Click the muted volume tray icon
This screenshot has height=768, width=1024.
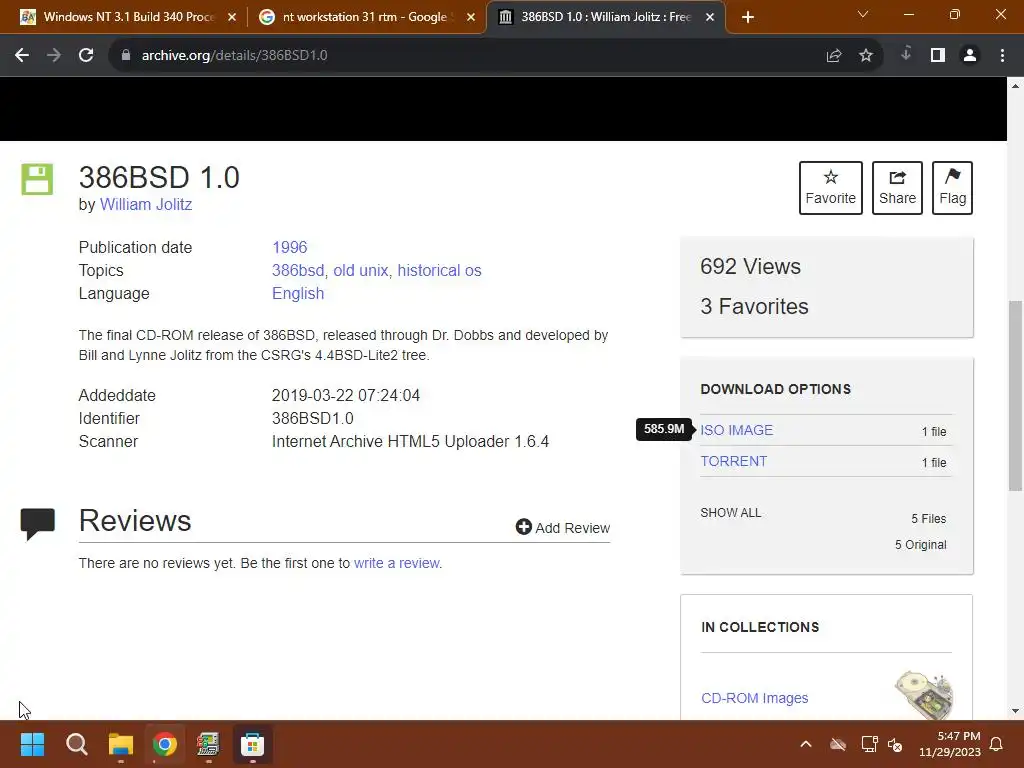895,744
